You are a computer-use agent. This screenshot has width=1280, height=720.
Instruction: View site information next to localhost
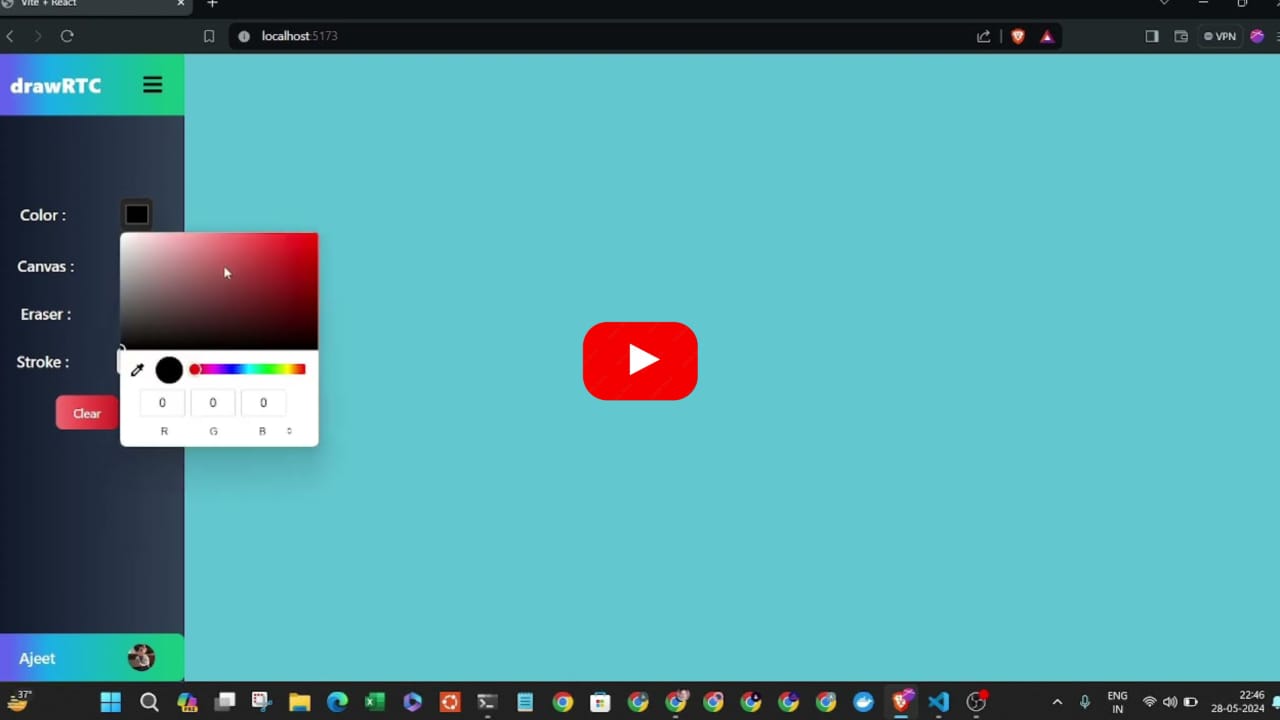[x=244, y=36]
